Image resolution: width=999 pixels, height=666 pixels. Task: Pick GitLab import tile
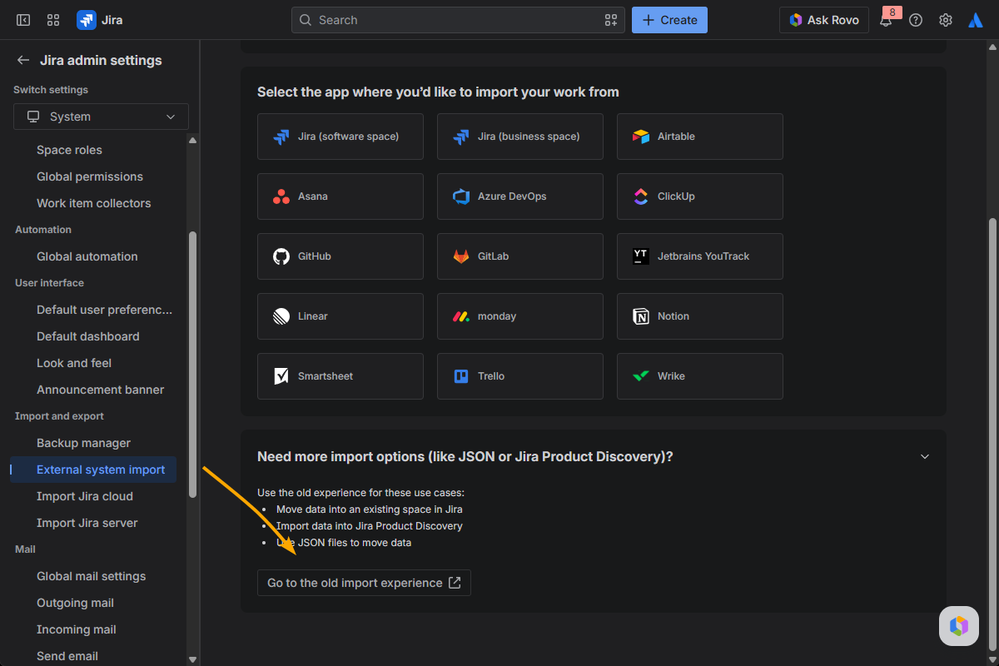coord(520,256)
